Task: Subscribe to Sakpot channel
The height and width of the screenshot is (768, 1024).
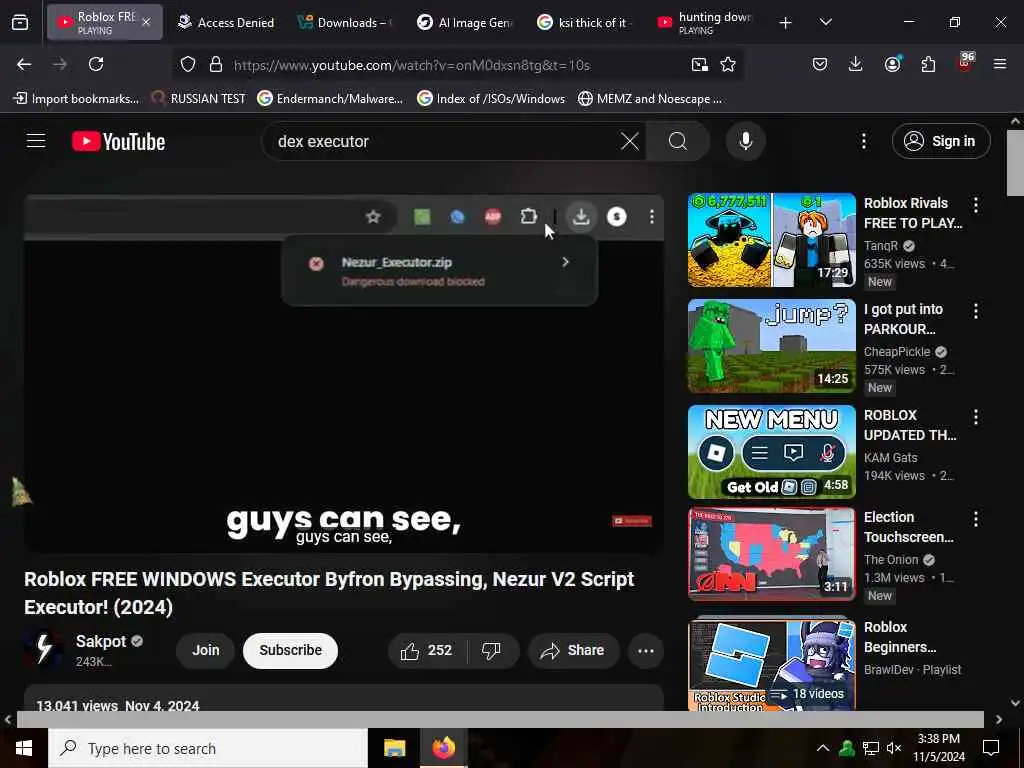Action: pos(290,650)
